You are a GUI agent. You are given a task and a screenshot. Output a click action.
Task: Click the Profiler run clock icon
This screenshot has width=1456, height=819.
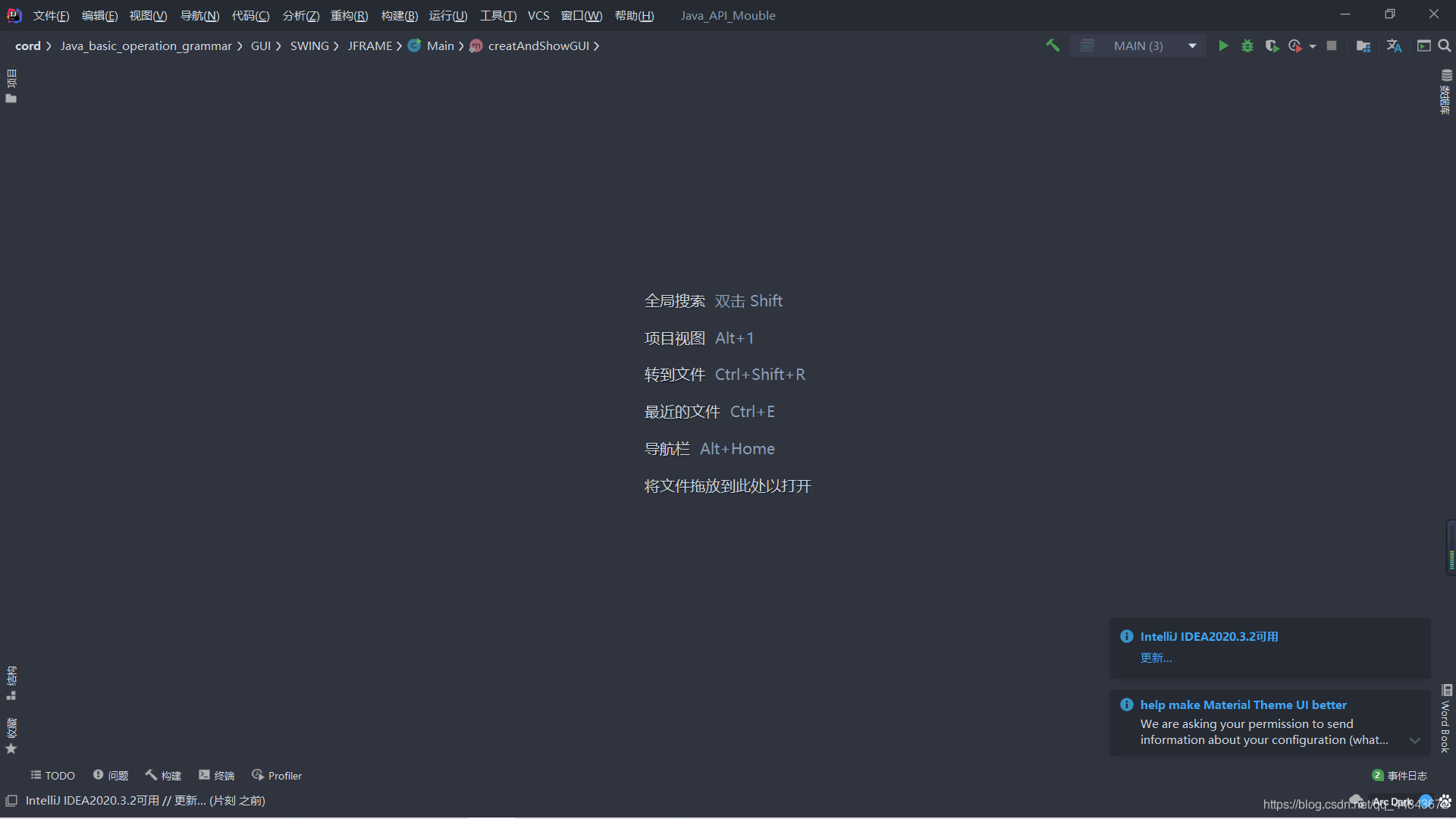[x=1295, y=45]
